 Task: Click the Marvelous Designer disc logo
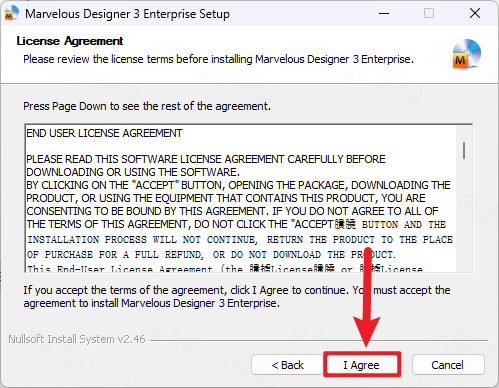(466, 54)
